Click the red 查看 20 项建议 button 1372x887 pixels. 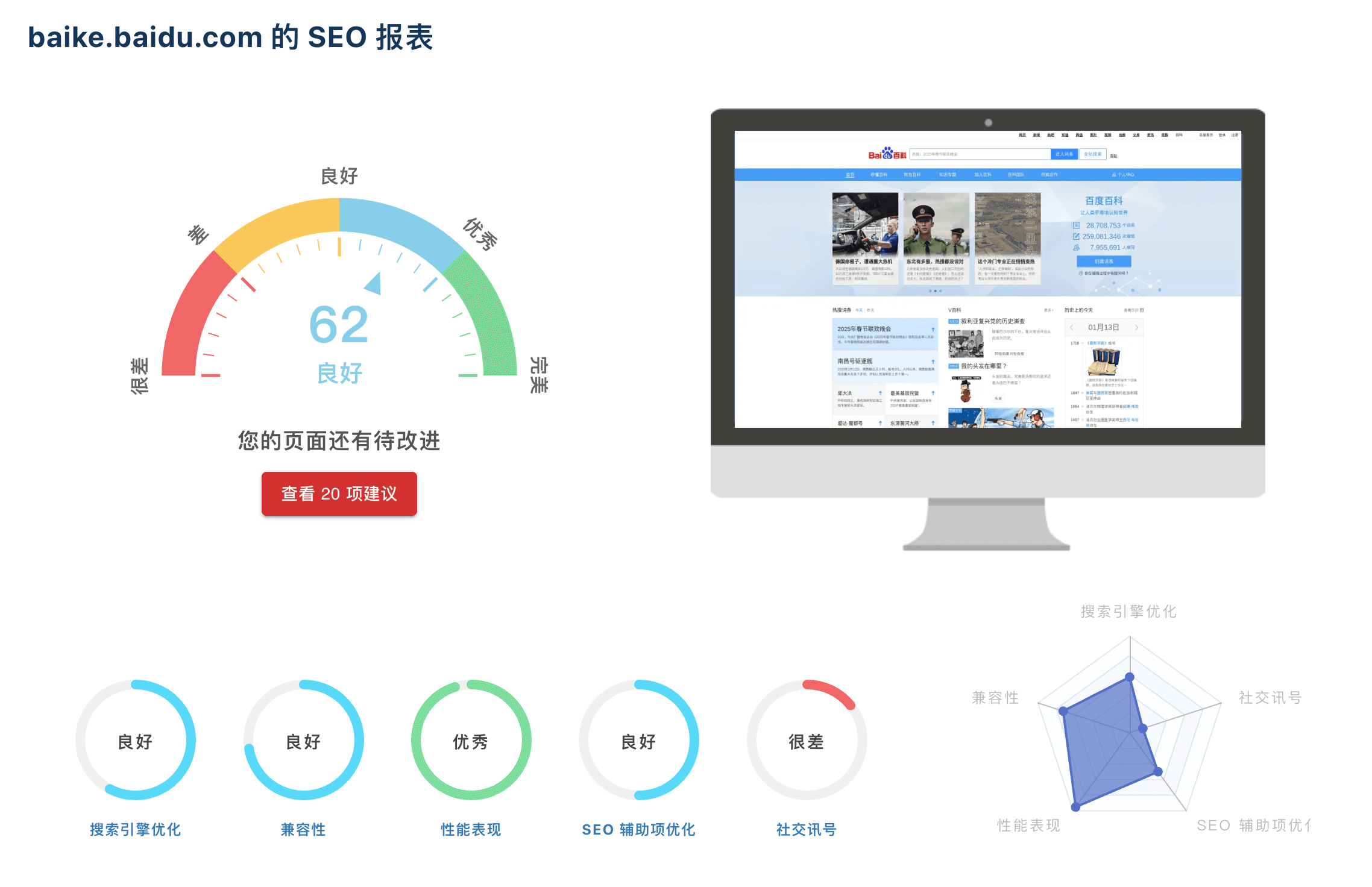point(339,494)
